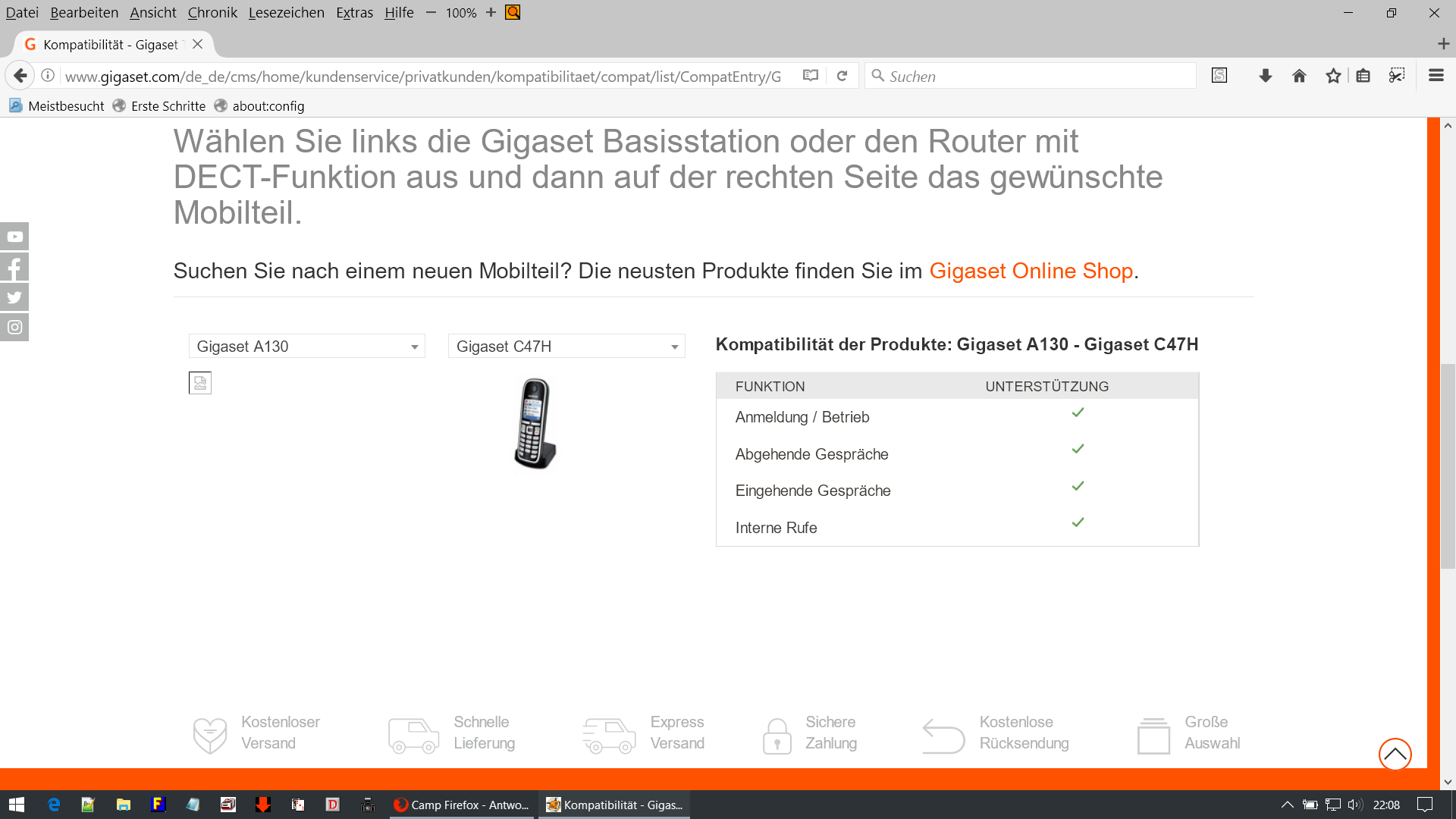Follow the Gigaset Online Shop link

click(x=1031, y=271)
